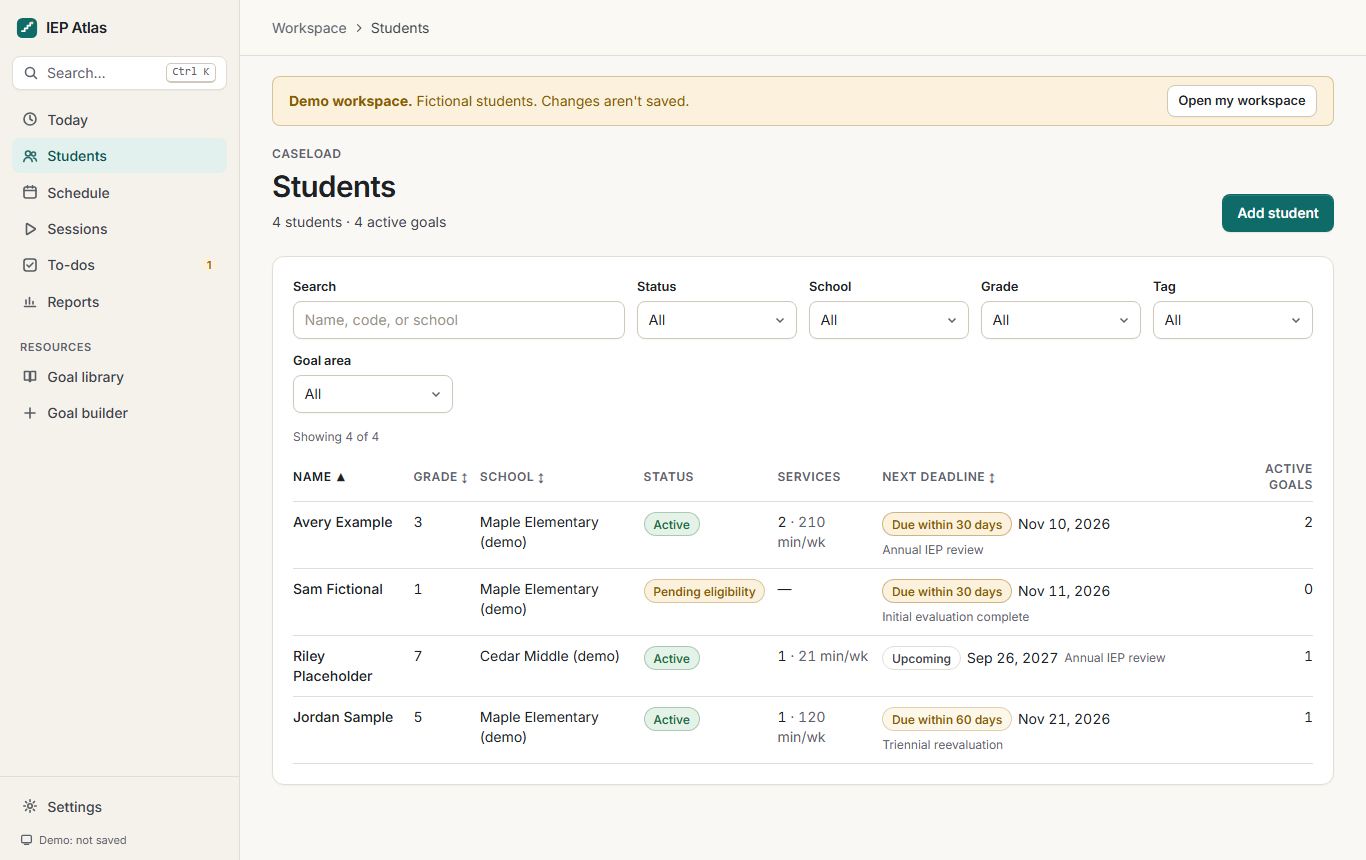The image size is (1366, 860).
Task: Open the Grade filter dropdown
Action: (1061, 320)
